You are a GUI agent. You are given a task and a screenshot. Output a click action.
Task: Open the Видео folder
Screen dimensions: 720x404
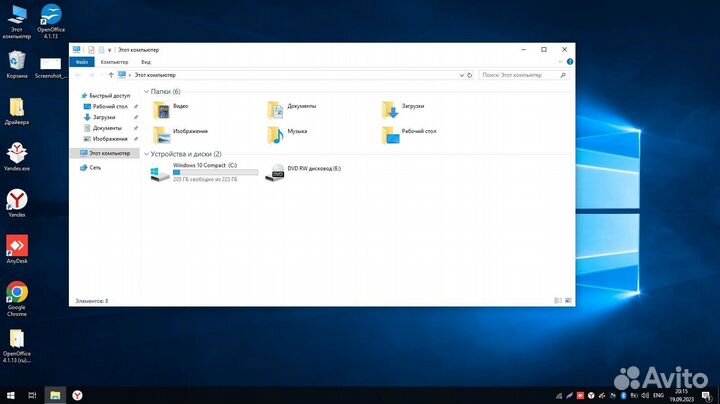point(170,109)
